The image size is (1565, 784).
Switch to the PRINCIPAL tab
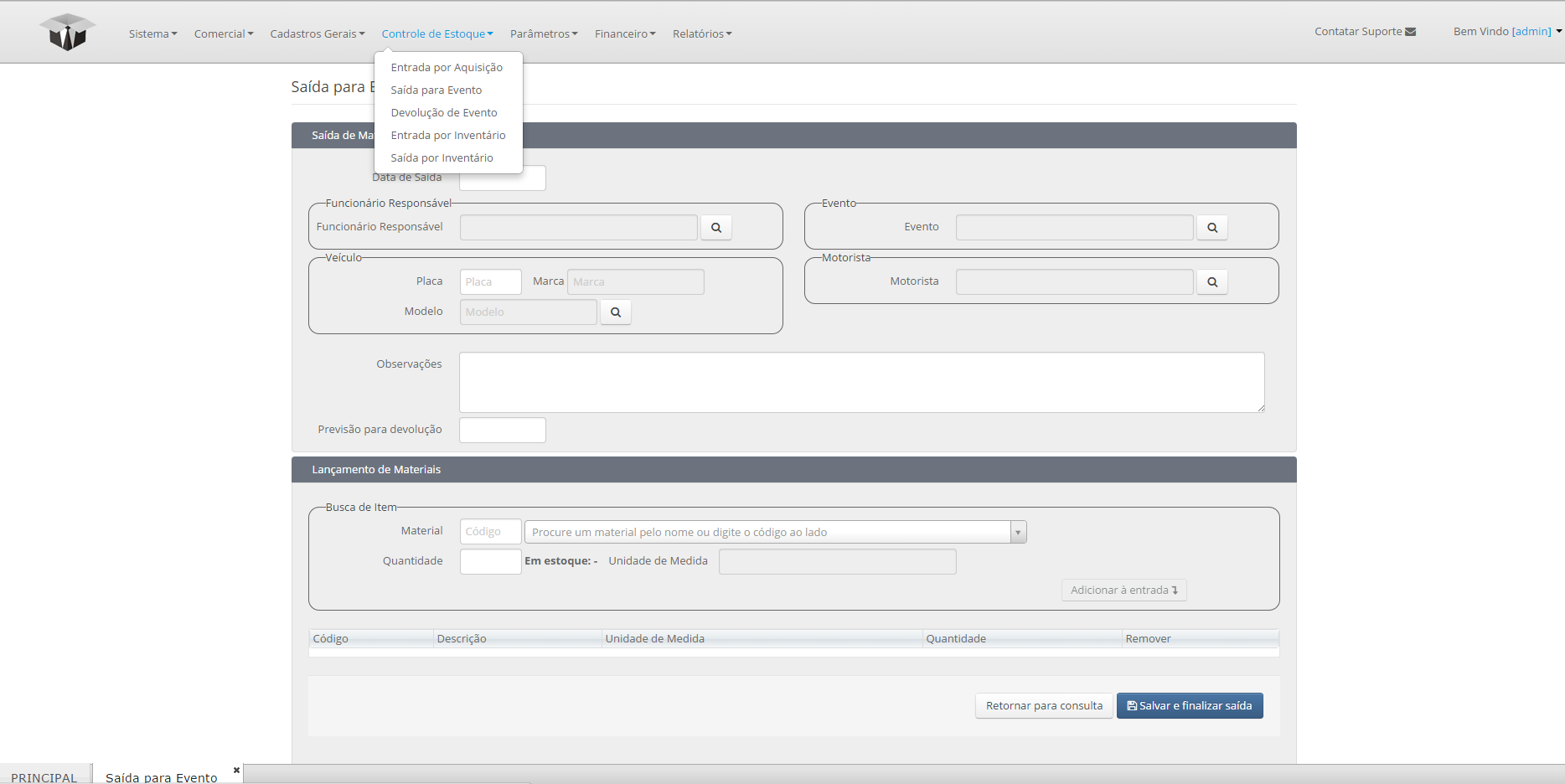[x=44, y=776]
